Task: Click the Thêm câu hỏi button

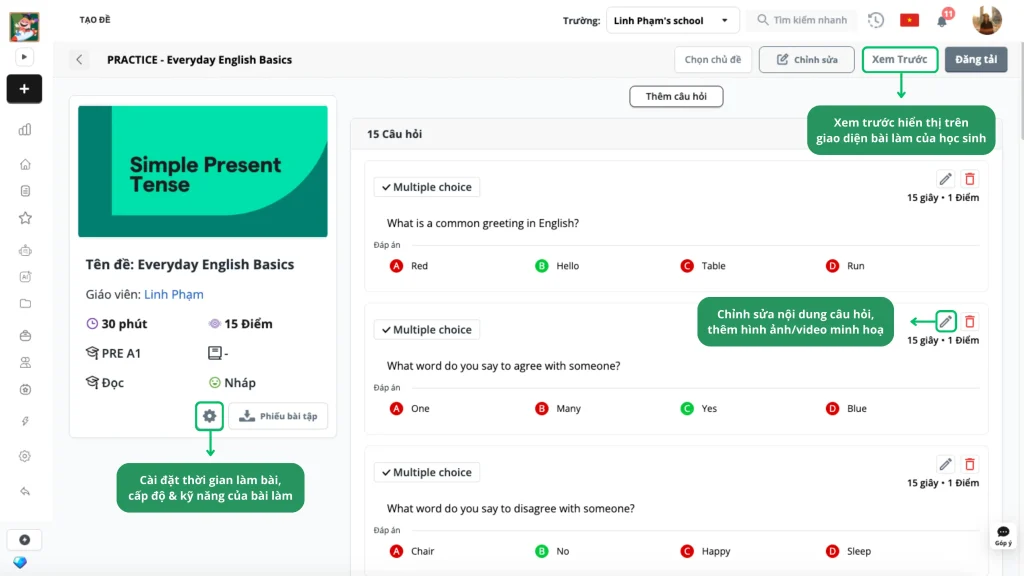Action: coord(676,97)
